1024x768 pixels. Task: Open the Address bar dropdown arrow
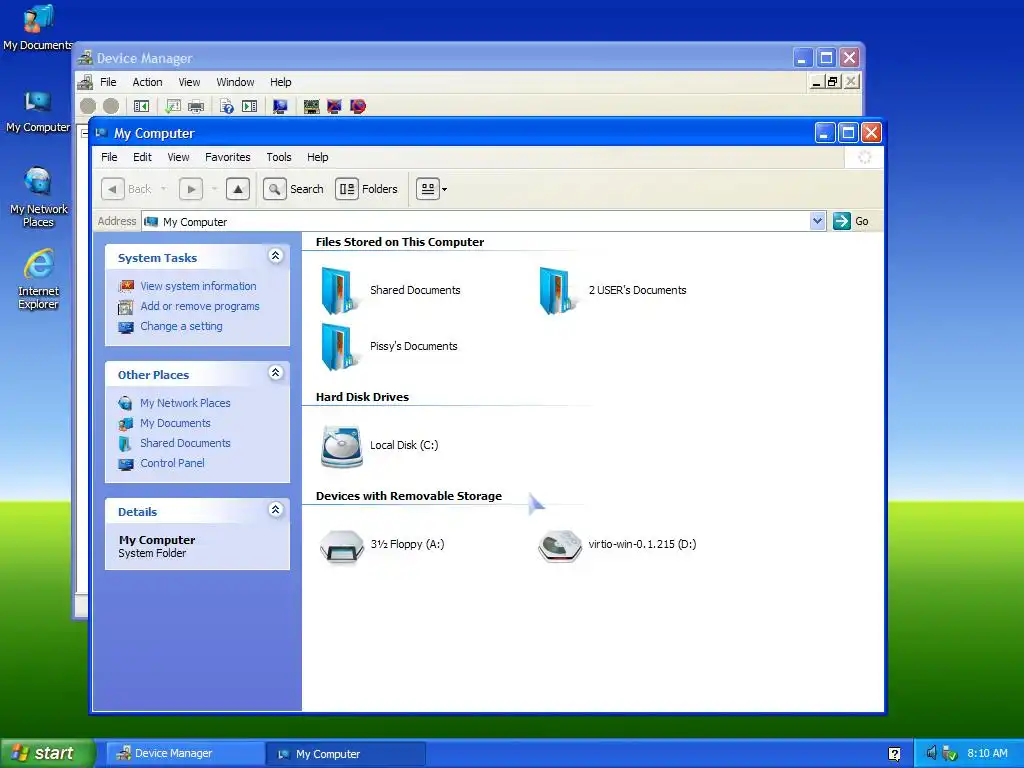tap(817, 221)
